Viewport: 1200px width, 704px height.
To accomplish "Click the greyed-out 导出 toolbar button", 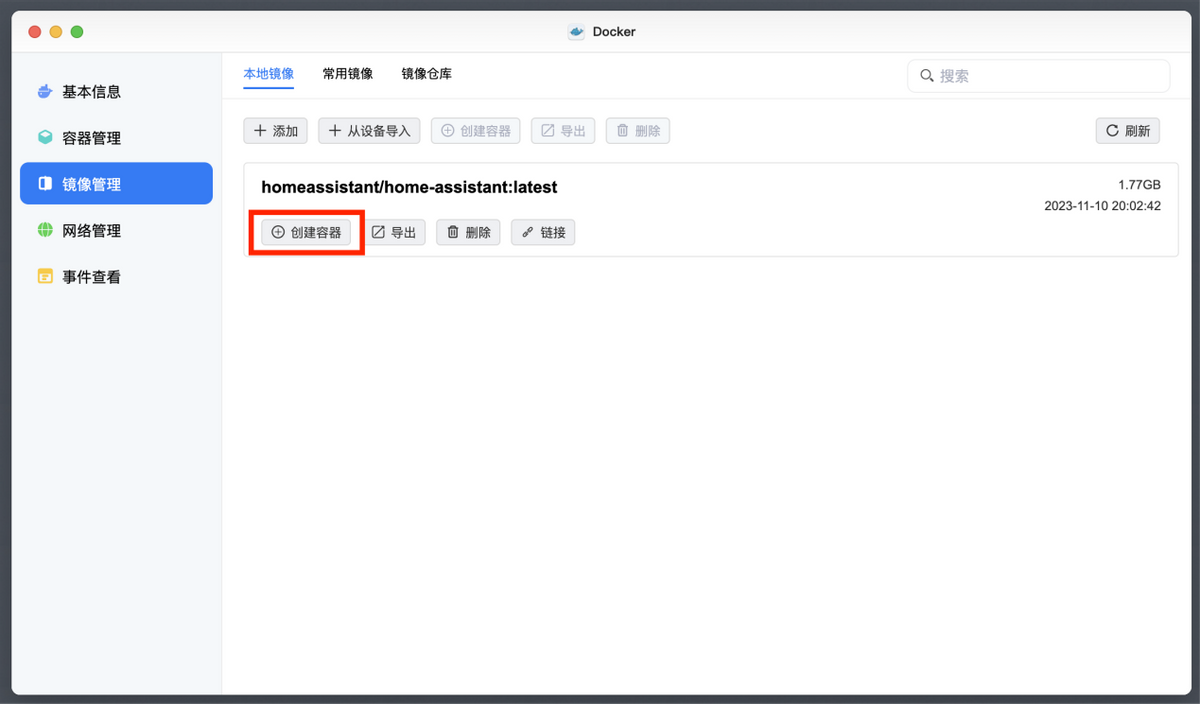I will pos(563,131).
